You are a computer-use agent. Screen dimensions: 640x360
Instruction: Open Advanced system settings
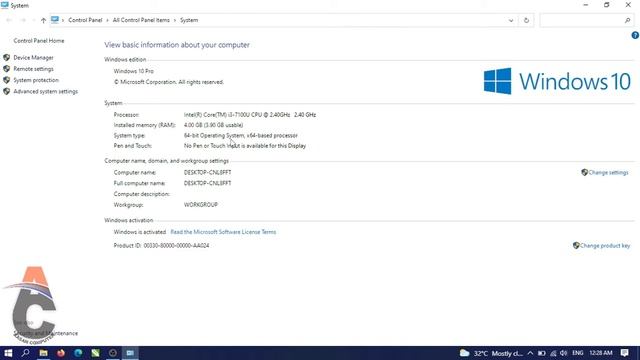[45, 91]
